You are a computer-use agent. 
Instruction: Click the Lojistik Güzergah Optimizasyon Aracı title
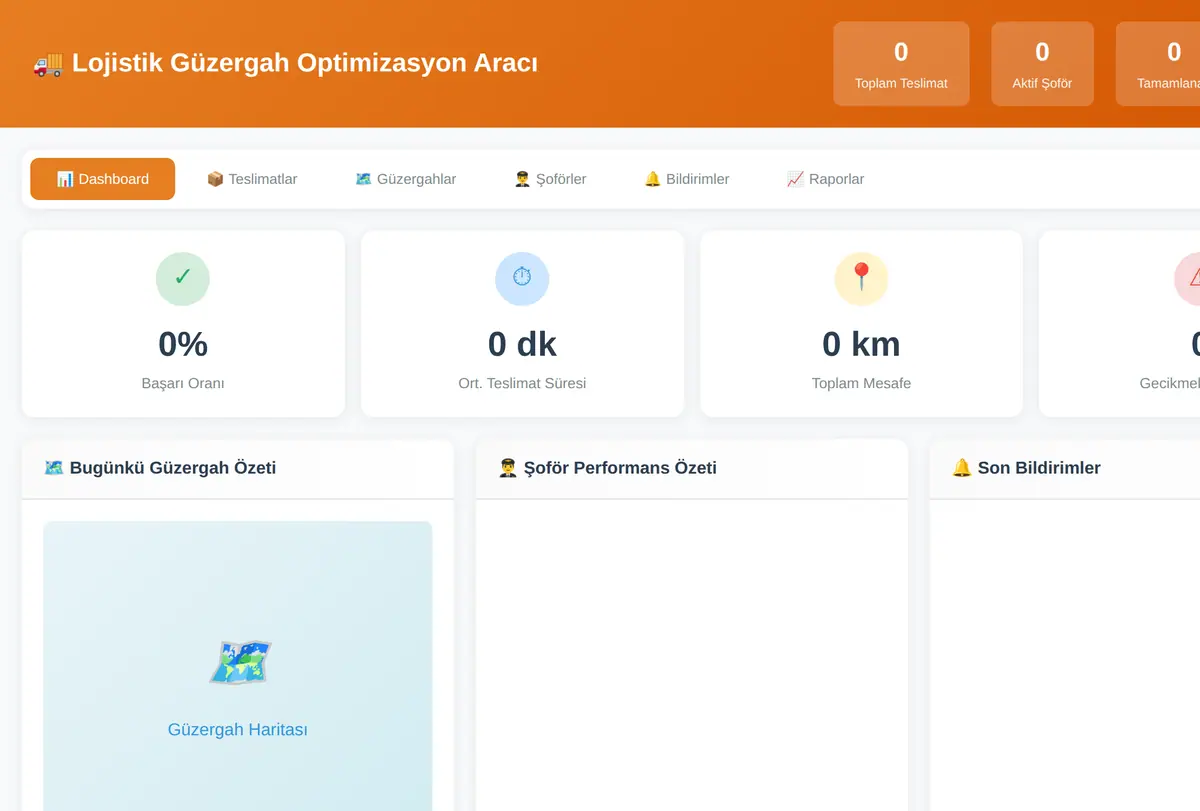click(x=305, y=63)
